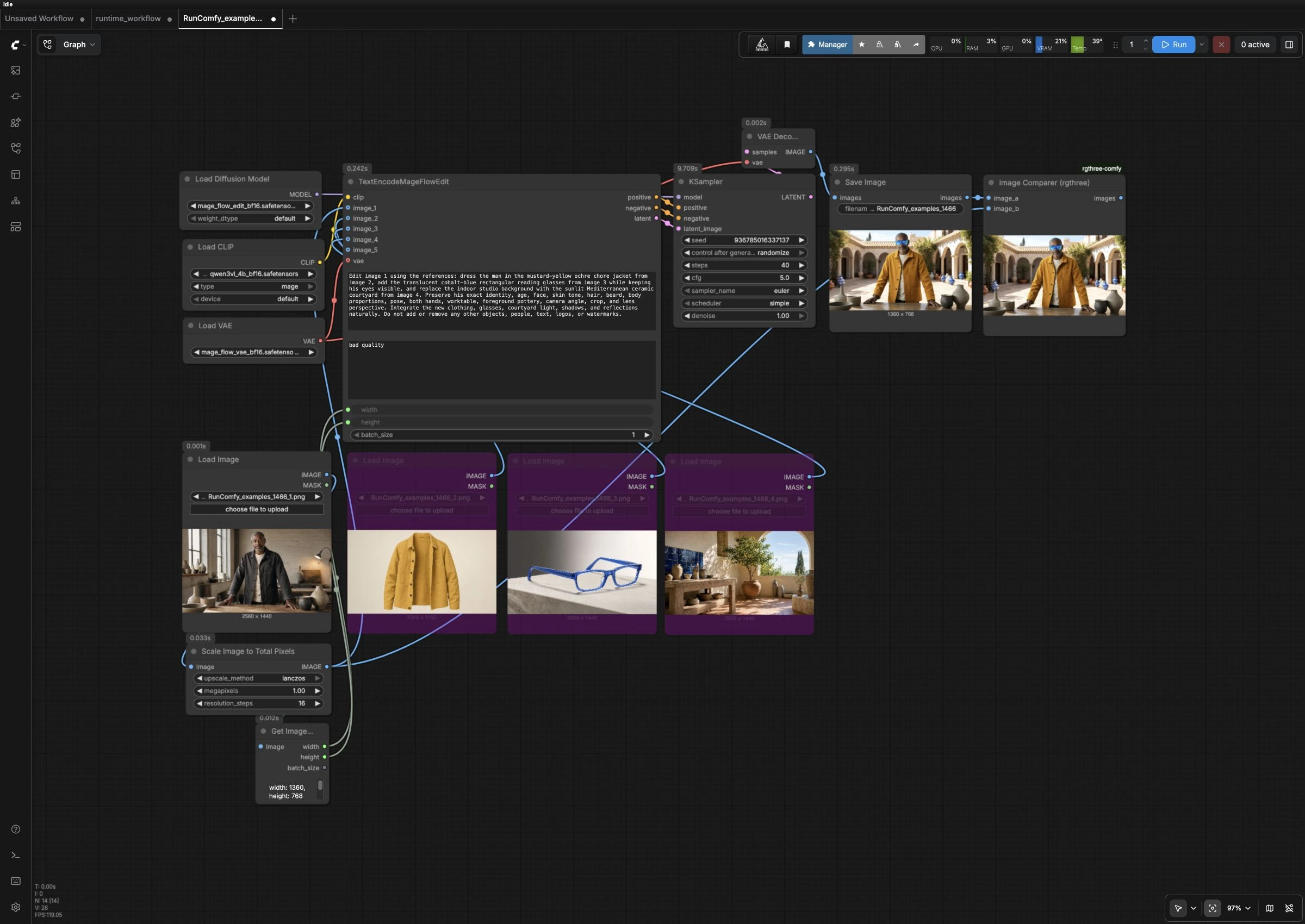This screenshot has width=1305, height=924.
Task: Choose the select cursor tool in the bottom toolbar
Action: pyautogui.click(x=1178, y=908)
